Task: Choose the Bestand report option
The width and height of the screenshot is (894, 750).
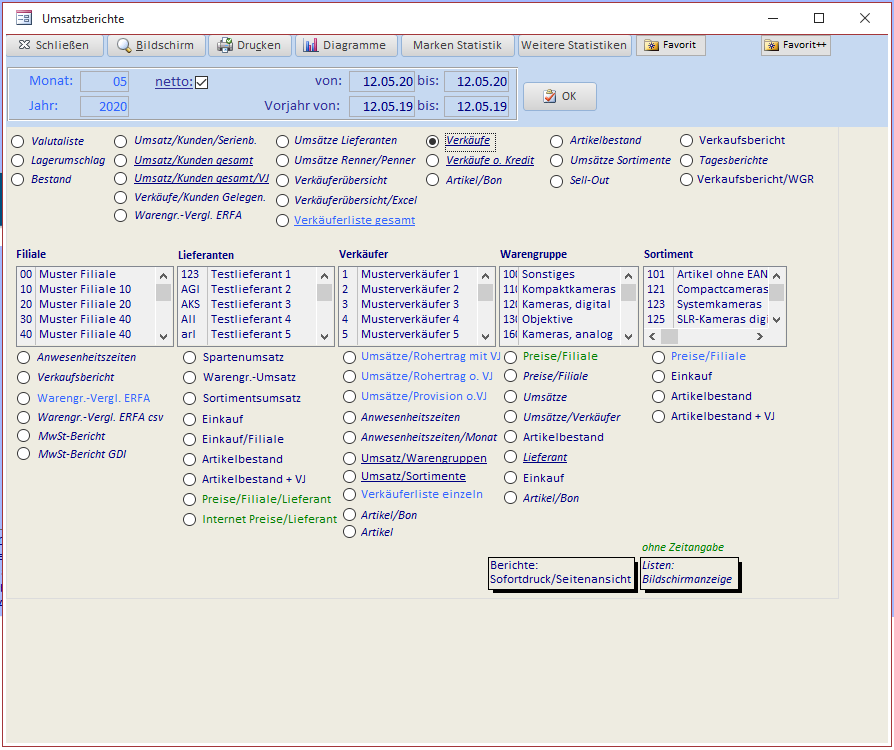Action: pyautogui.click(x=18, y=180)
